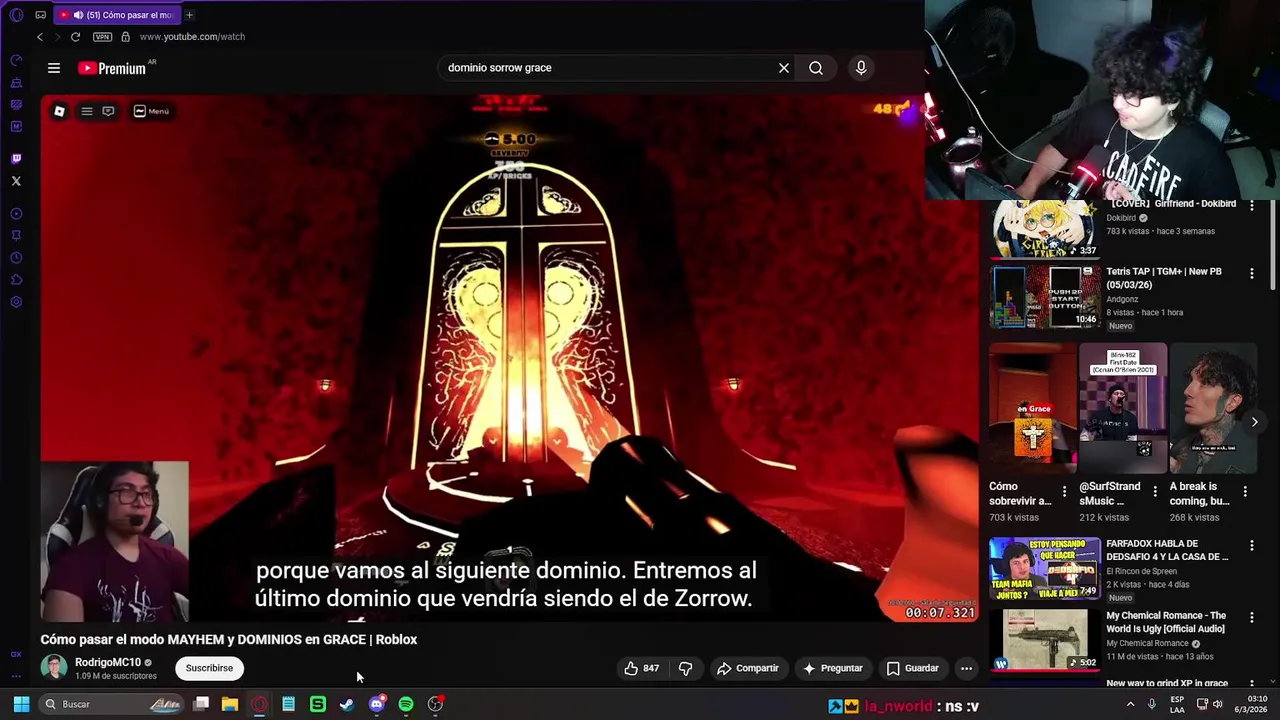Image resolution: width=1280 pixels, height=720 pixels.
Task: Reload the YouTube page
Action: coord(75,37)
